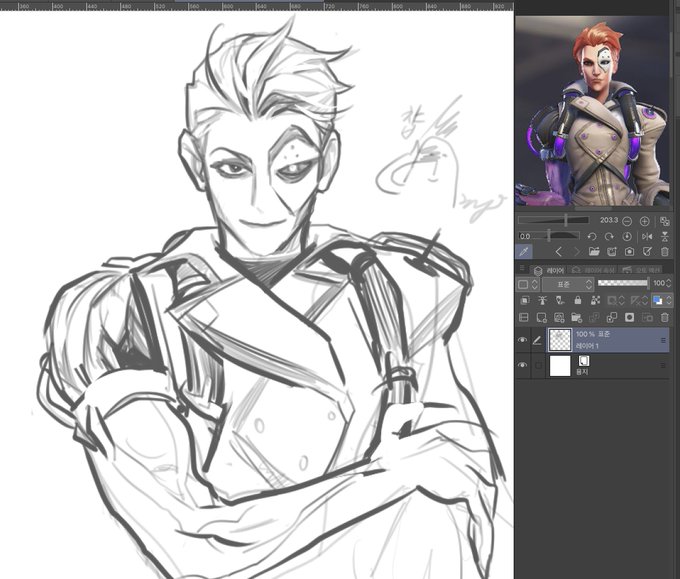Create new raster layer
The width and height of the screenshot is (680, 579).
point(542,317)
